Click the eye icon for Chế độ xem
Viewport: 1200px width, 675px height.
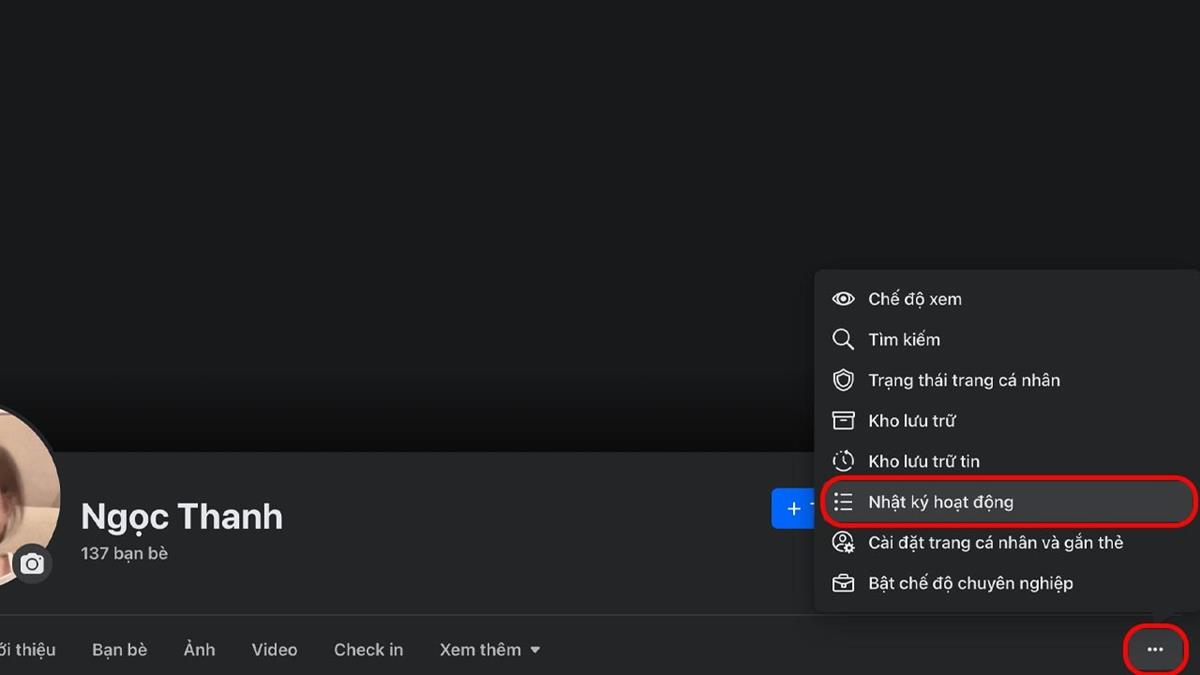(843, 299)
